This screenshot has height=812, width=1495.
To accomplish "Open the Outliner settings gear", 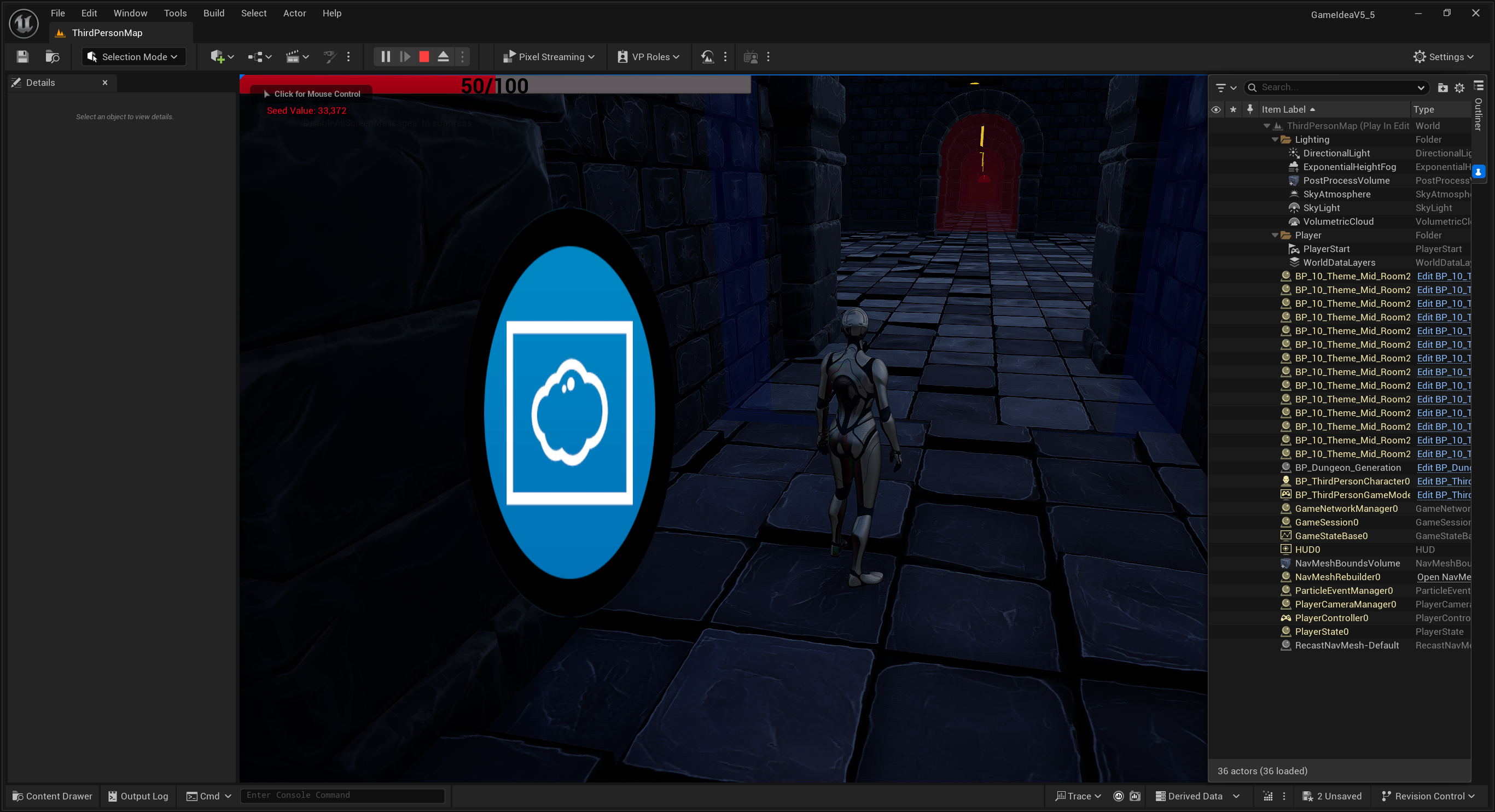I will click(x=1459, y=87).
